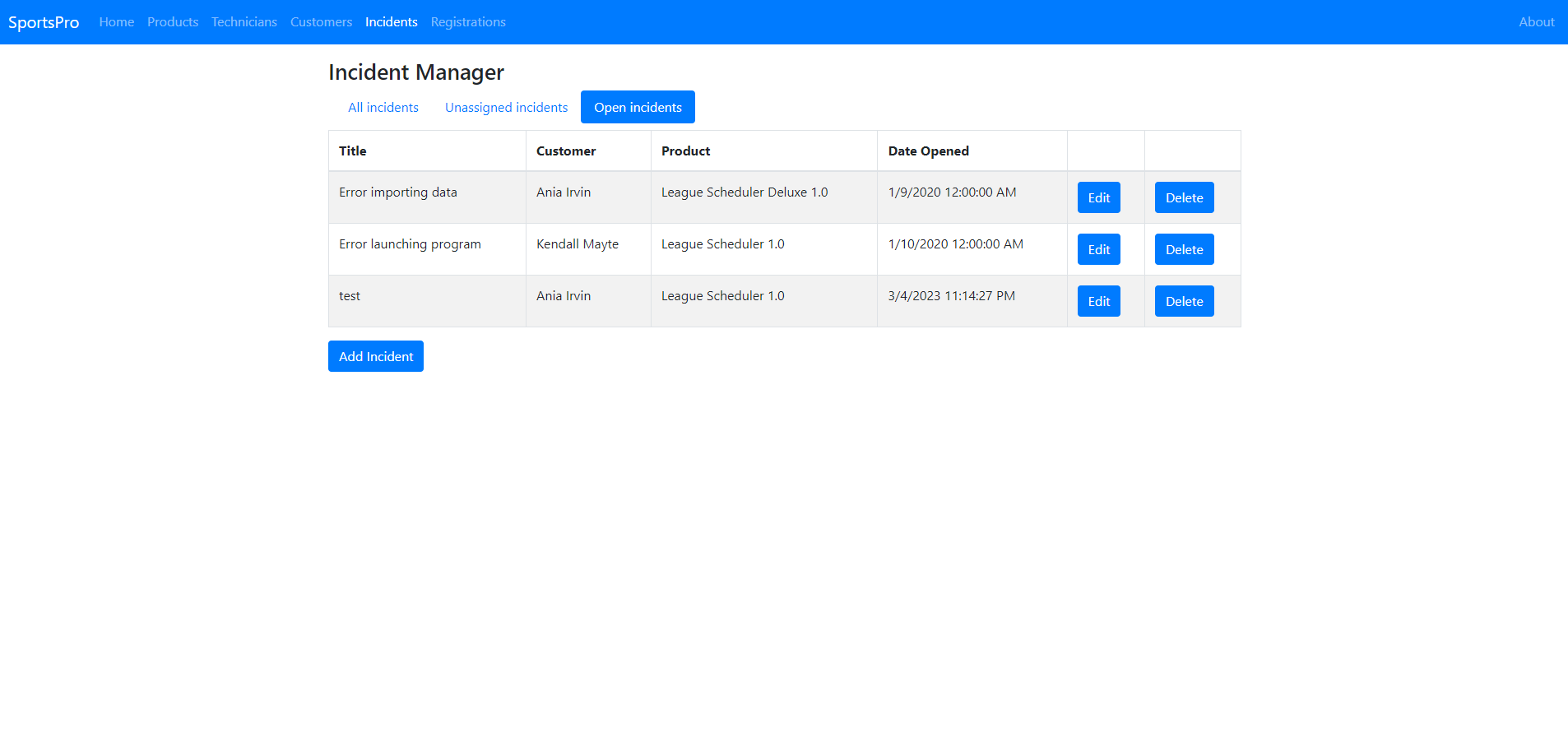Edit the 'Error launching program' incident
This screenshot has width=1568, height=737.
[1098, 249]
